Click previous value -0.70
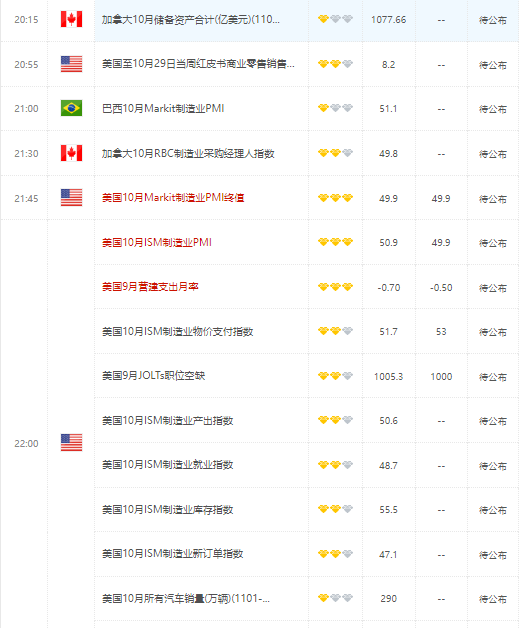The height and width of the screenshot is (628, 519). (388, 288)
